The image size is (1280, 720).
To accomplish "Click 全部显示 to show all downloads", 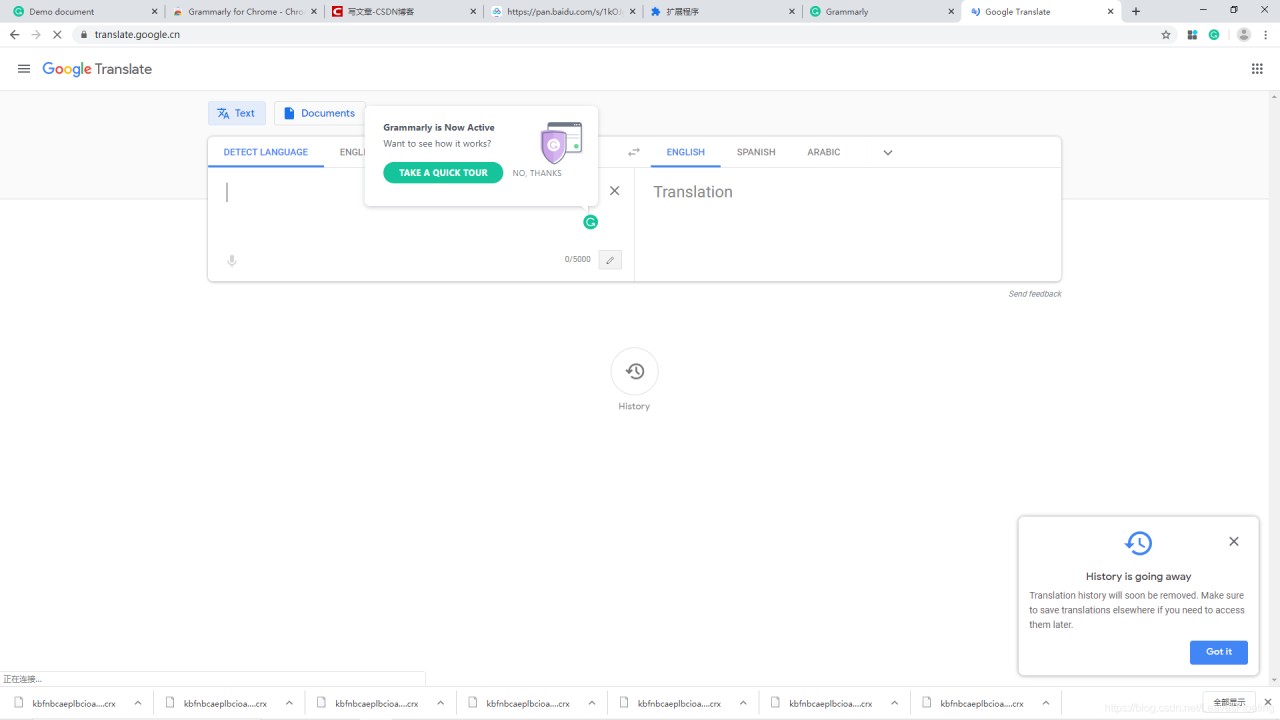I will tap(1230, 702).
